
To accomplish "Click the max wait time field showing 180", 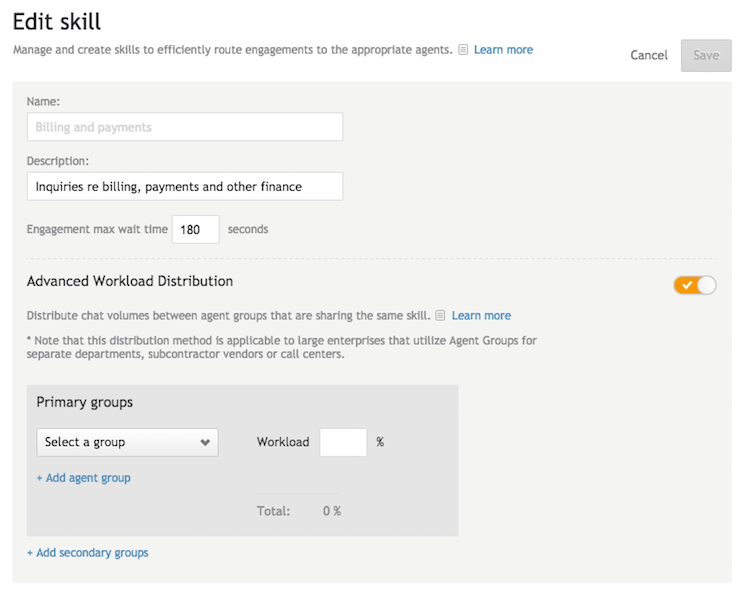I will [196, 230].
